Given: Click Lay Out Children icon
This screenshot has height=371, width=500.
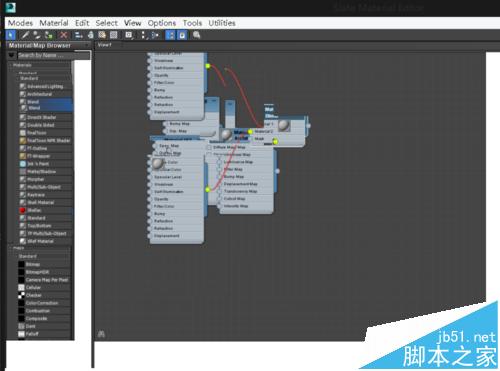Looking at the screenshot, I should pos(155,35).
